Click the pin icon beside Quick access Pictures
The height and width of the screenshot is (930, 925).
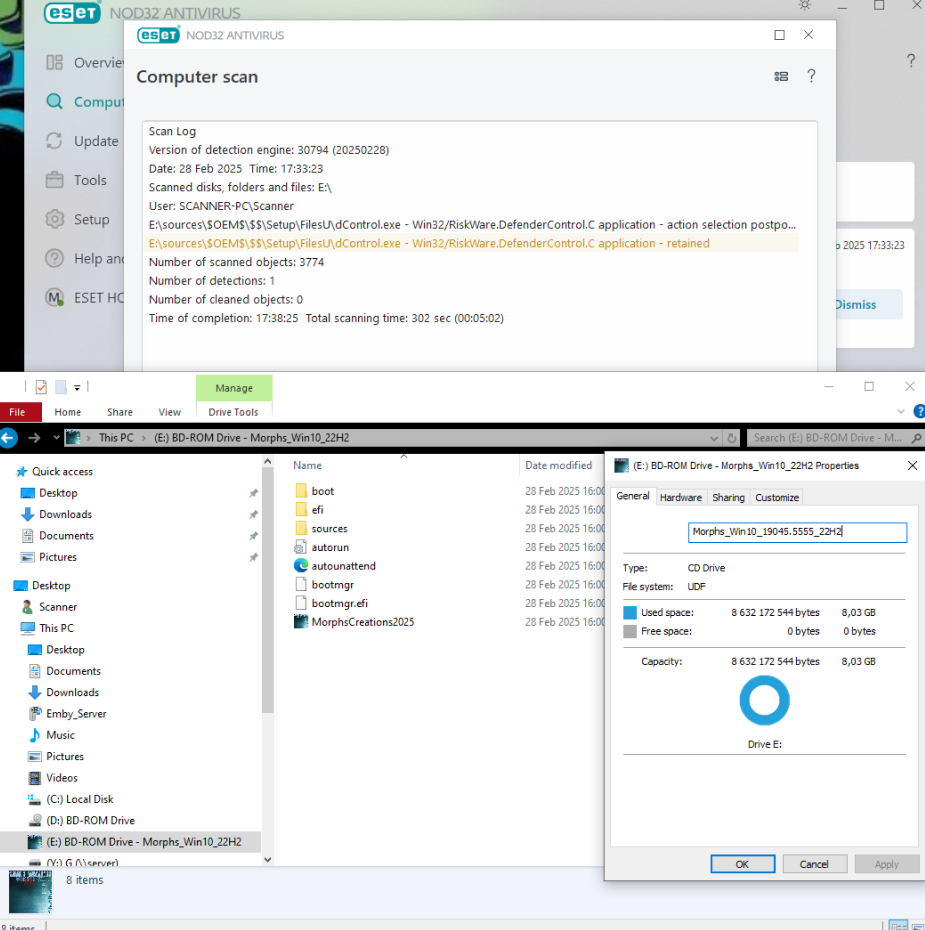[x=253, y=557]
